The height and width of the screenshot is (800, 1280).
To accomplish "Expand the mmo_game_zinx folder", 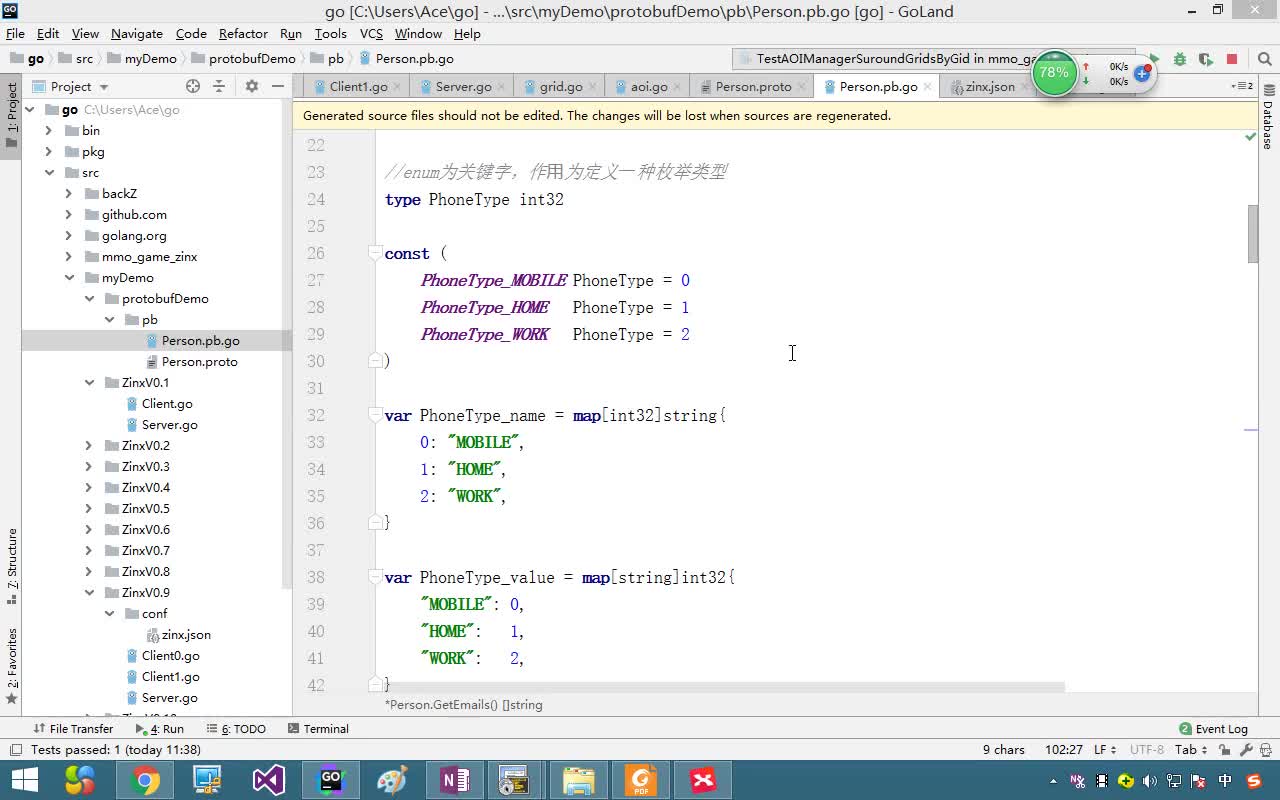I will [x=68, y=257].
